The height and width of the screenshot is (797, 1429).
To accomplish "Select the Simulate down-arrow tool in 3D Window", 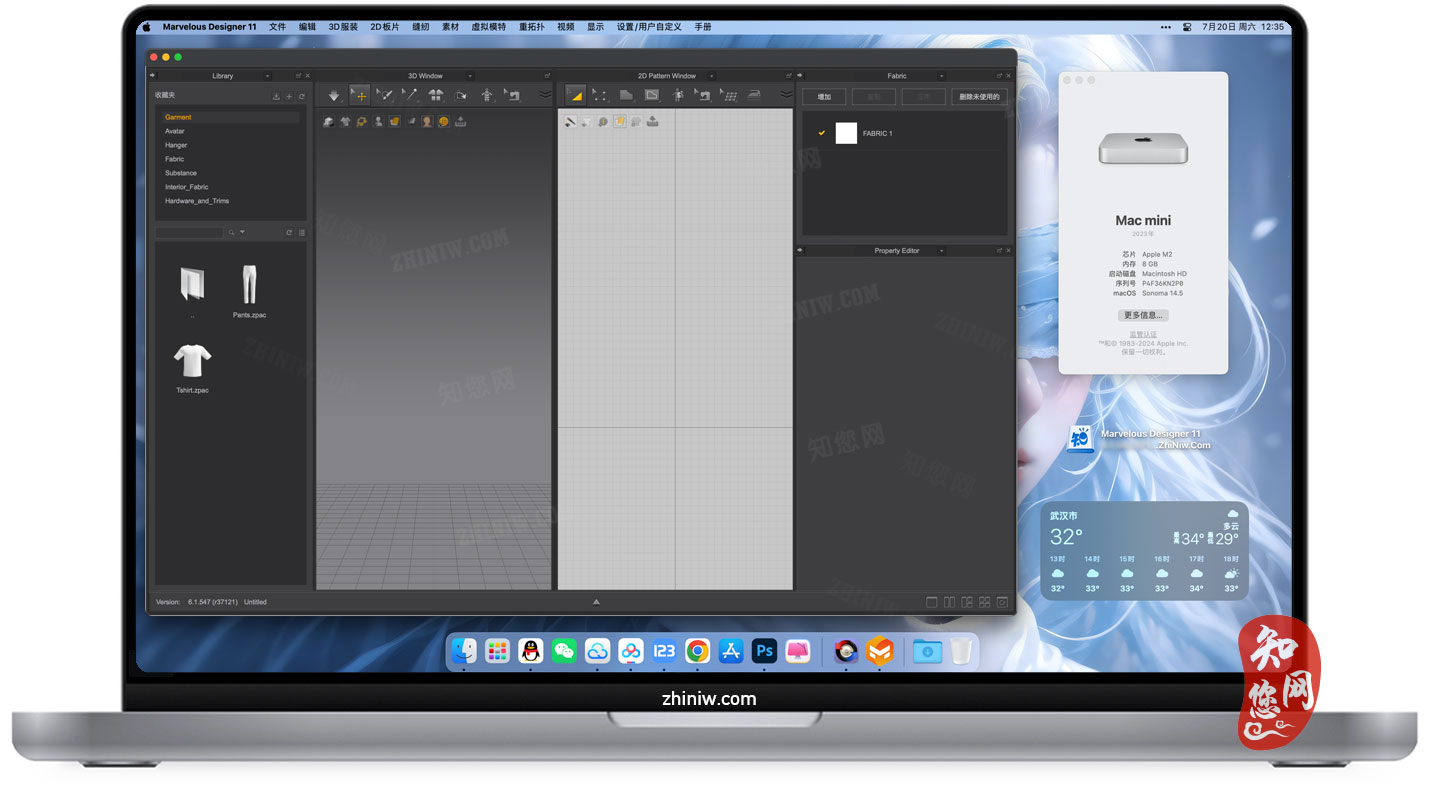I will tap(334, 95).
